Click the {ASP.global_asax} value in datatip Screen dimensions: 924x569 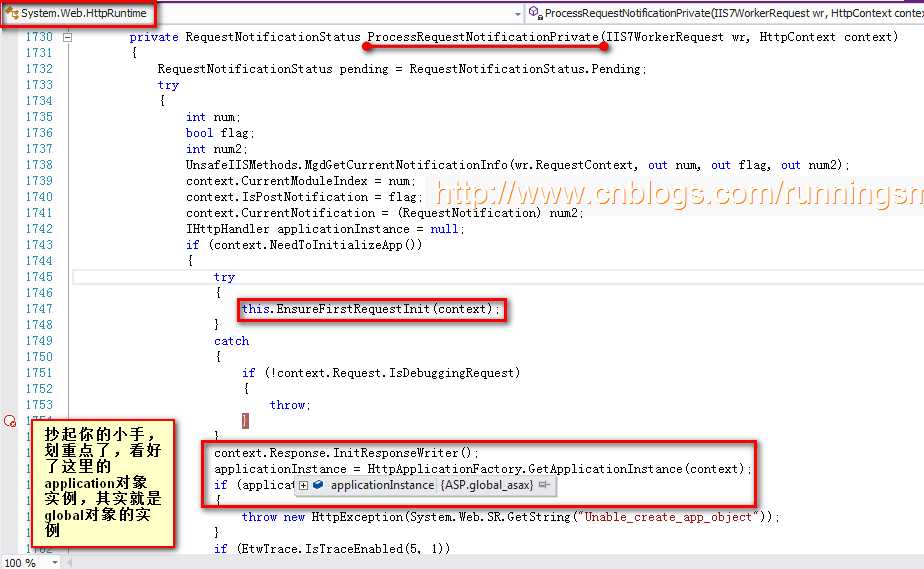(486, 485)
